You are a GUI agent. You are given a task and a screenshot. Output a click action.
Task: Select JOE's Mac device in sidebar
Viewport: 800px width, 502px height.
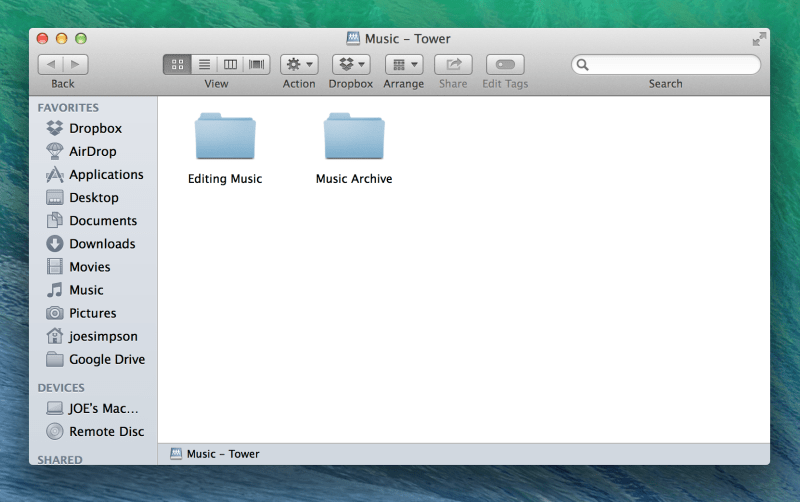coord(92,408)
